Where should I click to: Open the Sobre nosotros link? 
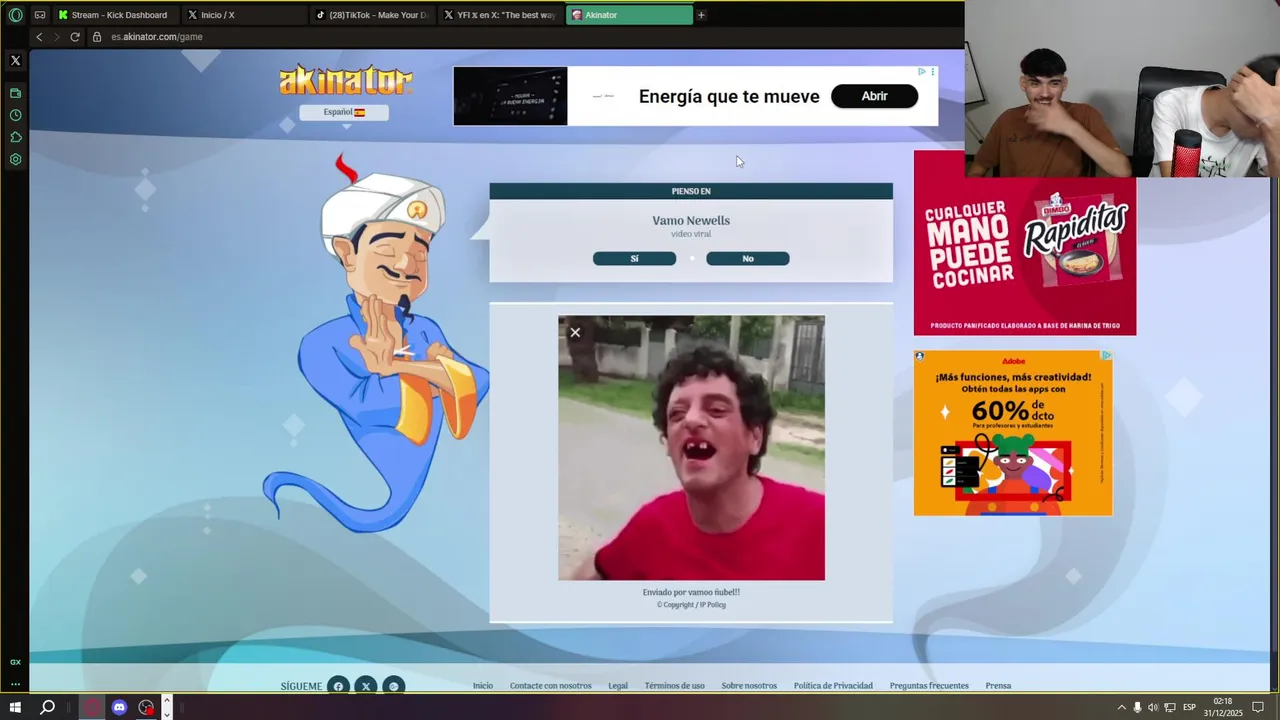coord(749,686)
